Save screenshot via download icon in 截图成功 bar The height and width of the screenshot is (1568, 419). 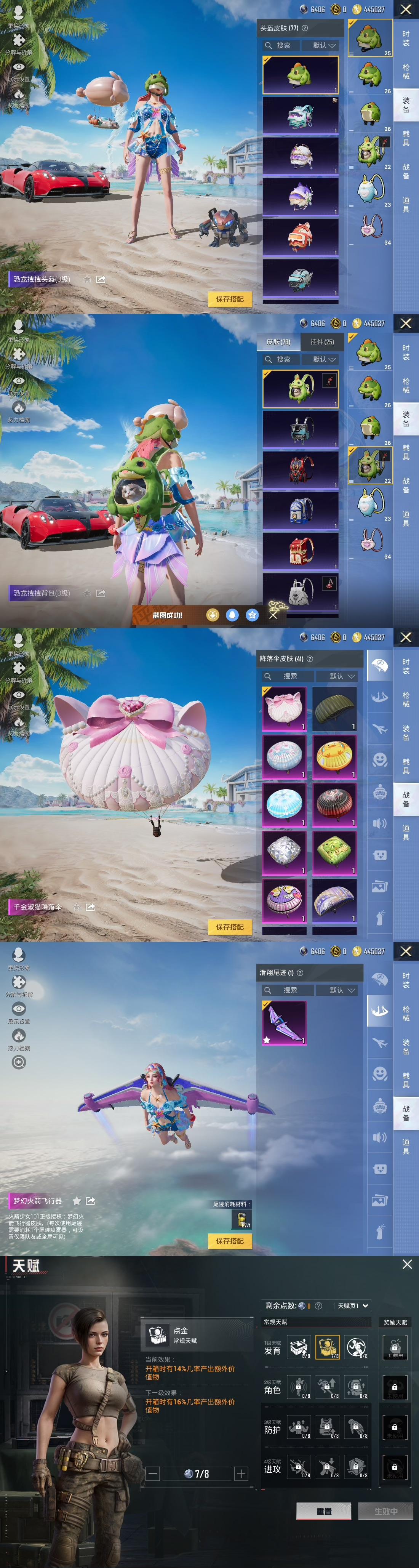pos(212,615)
